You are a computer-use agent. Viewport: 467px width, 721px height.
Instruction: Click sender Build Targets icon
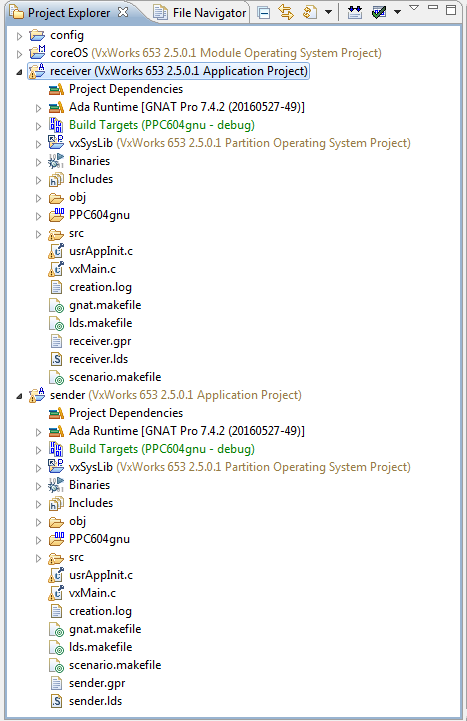[56, 449]
